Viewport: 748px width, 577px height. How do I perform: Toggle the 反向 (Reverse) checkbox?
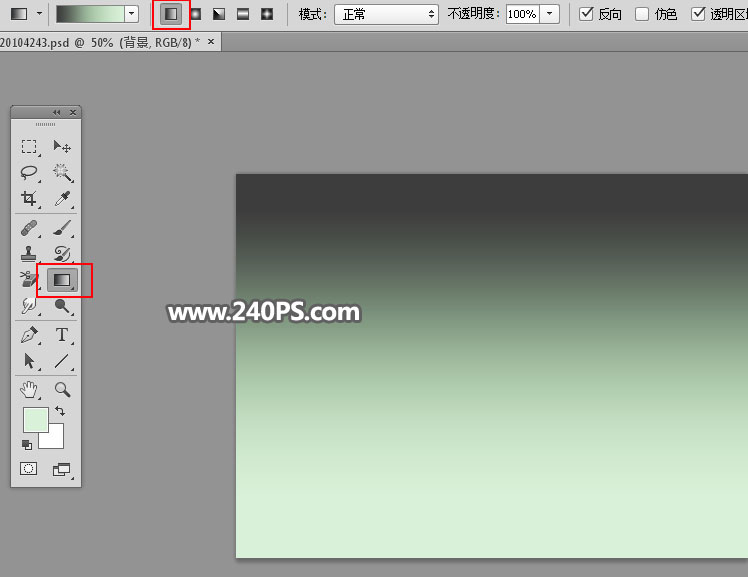coord(586,14)
